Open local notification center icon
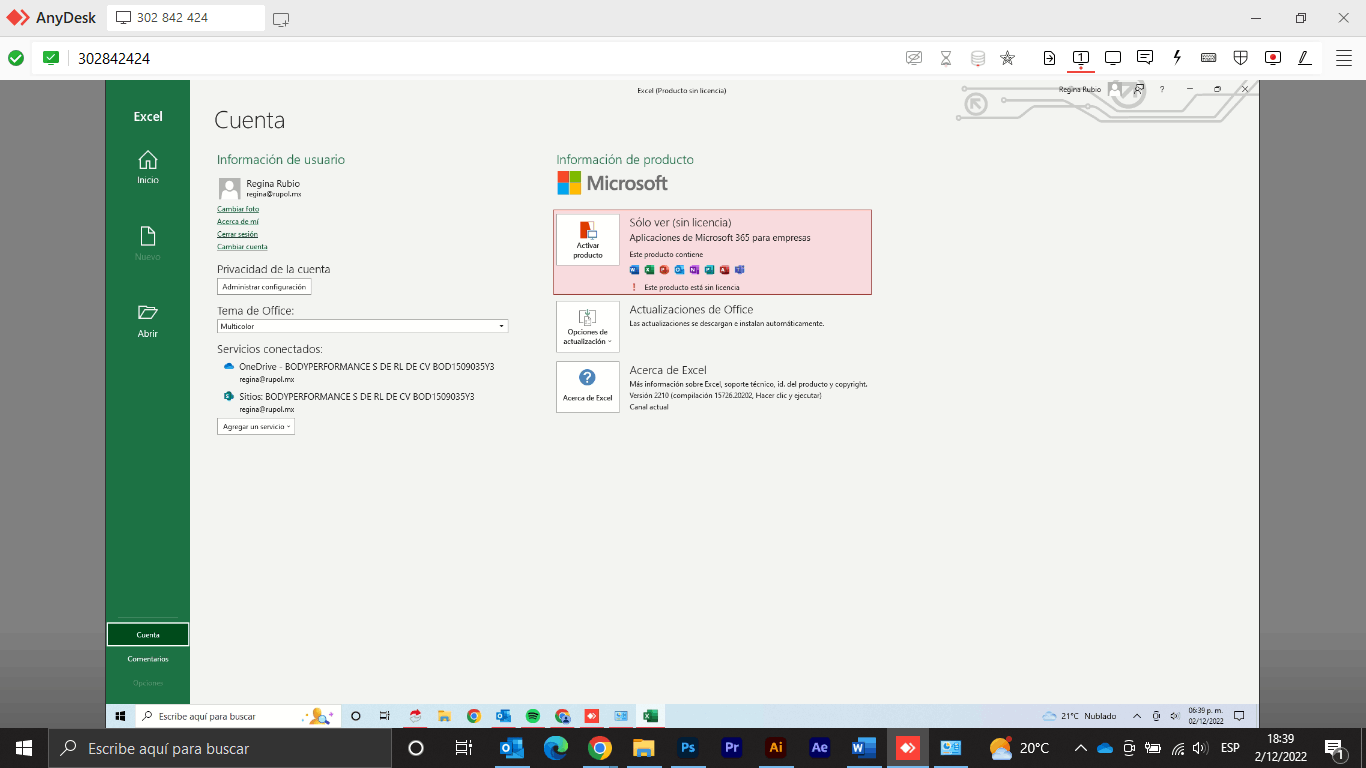 point(1334,748)
